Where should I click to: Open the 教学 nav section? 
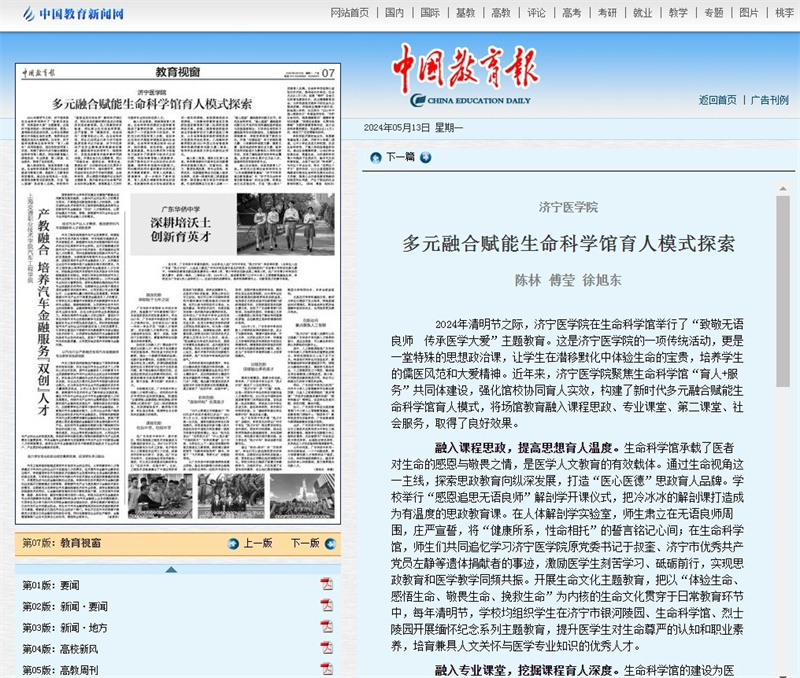pos(678,13)
